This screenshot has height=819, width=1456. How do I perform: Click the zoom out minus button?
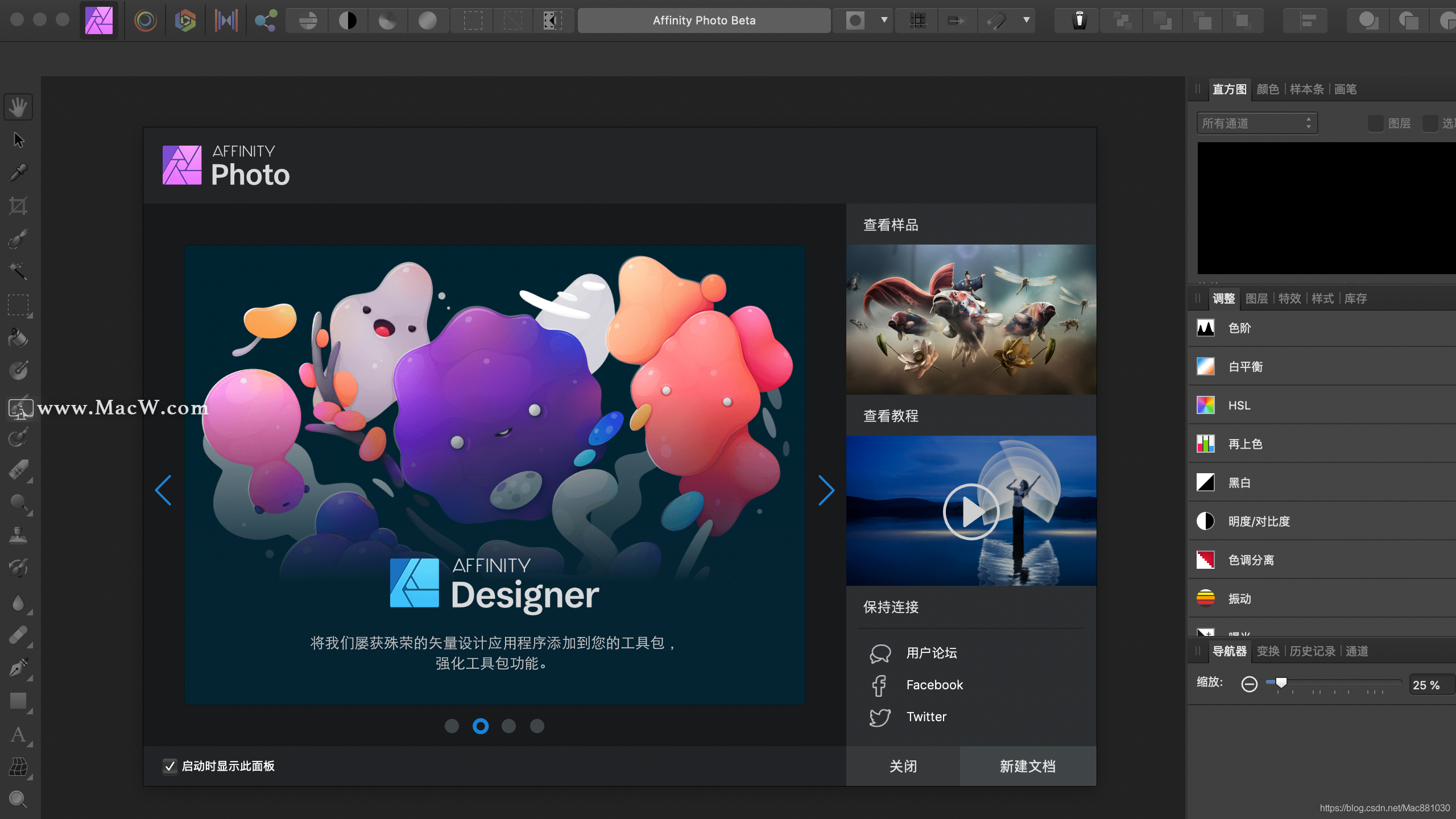(x=1249, y=684)
